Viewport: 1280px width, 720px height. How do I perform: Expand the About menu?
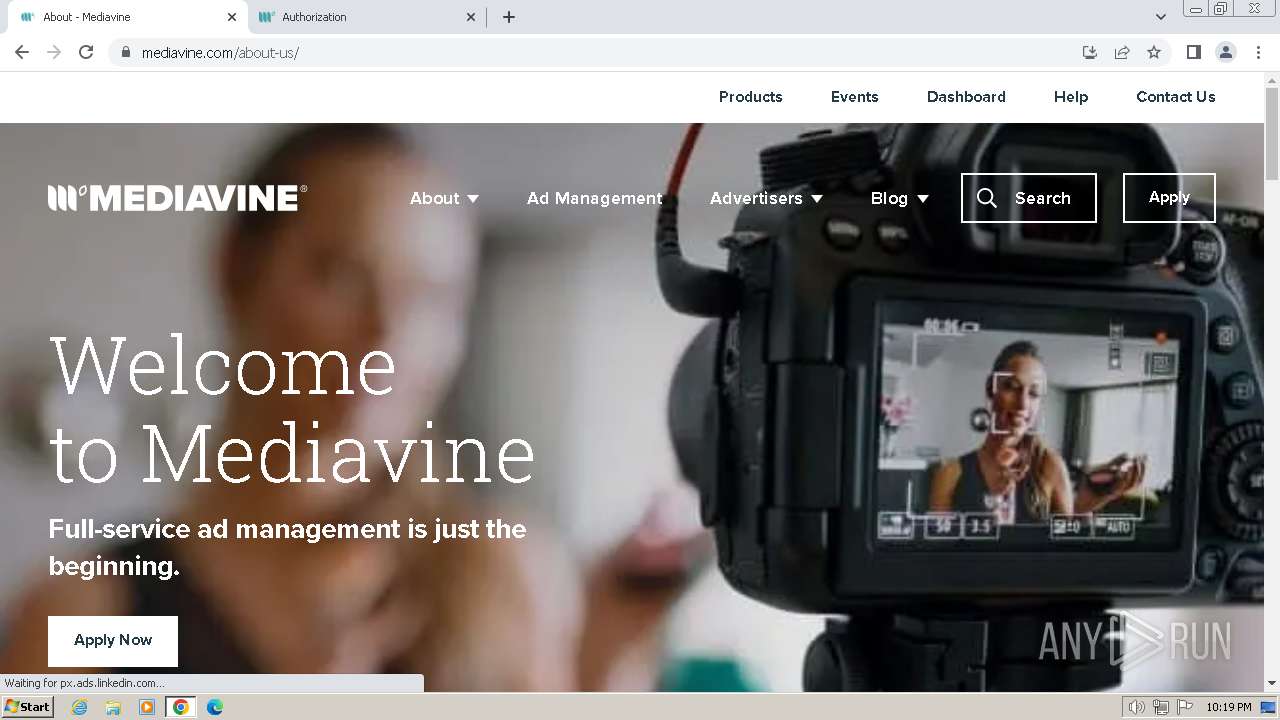click(x=444, y=198)
